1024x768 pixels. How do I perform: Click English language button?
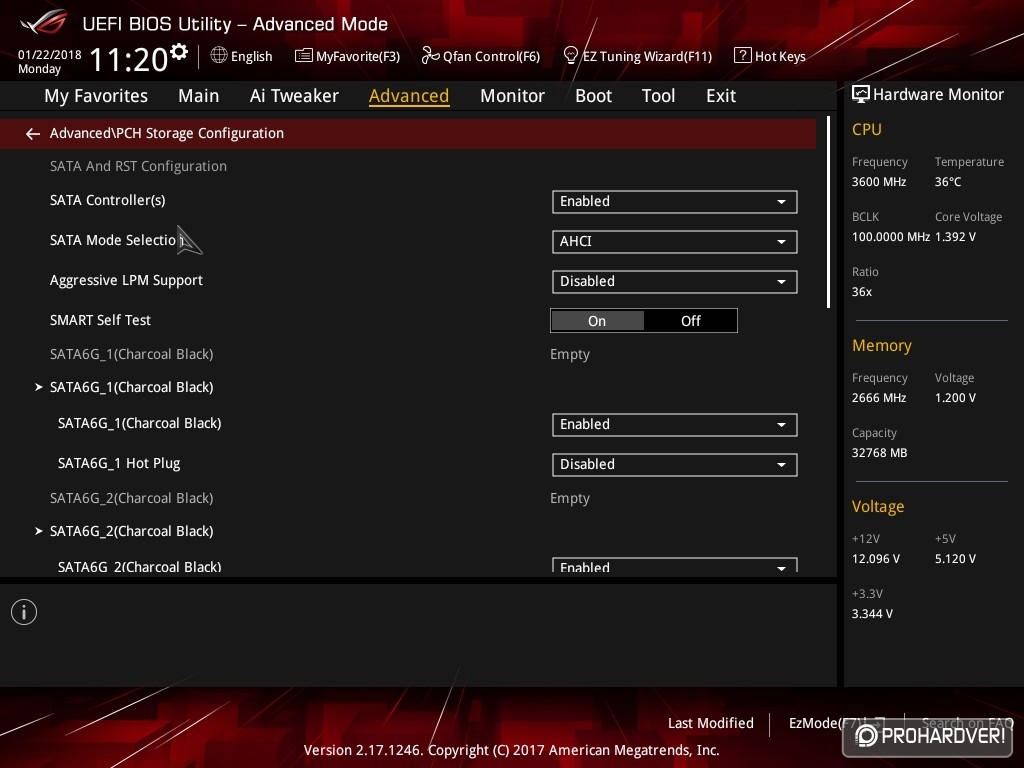[251, 56]
